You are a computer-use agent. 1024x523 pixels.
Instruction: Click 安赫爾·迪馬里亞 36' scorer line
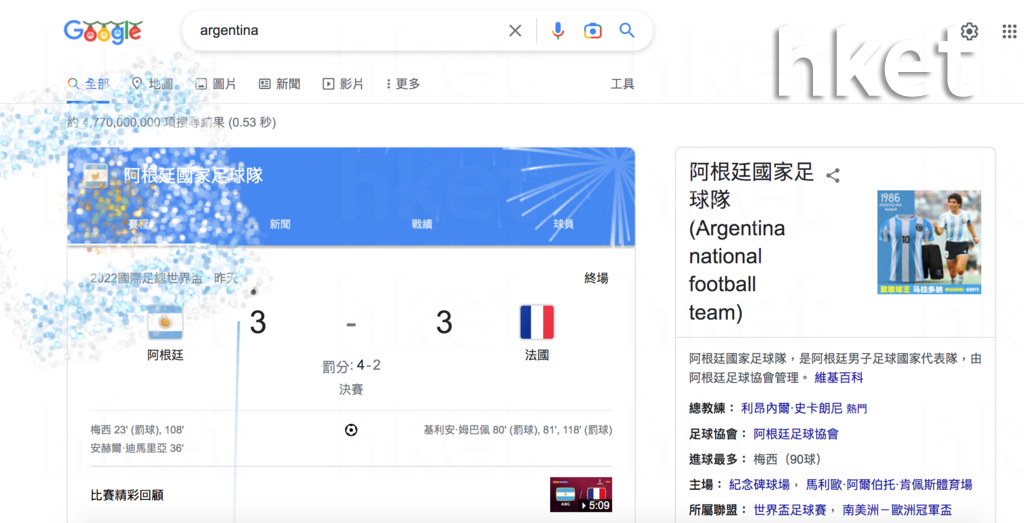[137, 448]
